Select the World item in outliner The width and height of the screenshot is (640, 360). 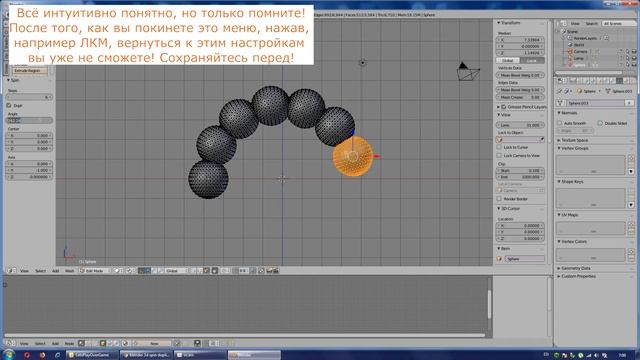pos(579,45)
